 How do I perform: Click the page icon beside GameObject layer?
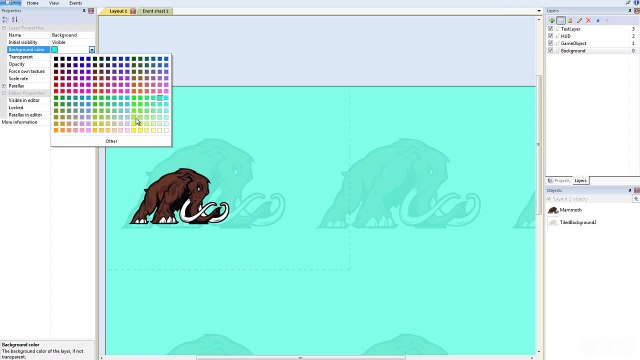click(557, 43)
